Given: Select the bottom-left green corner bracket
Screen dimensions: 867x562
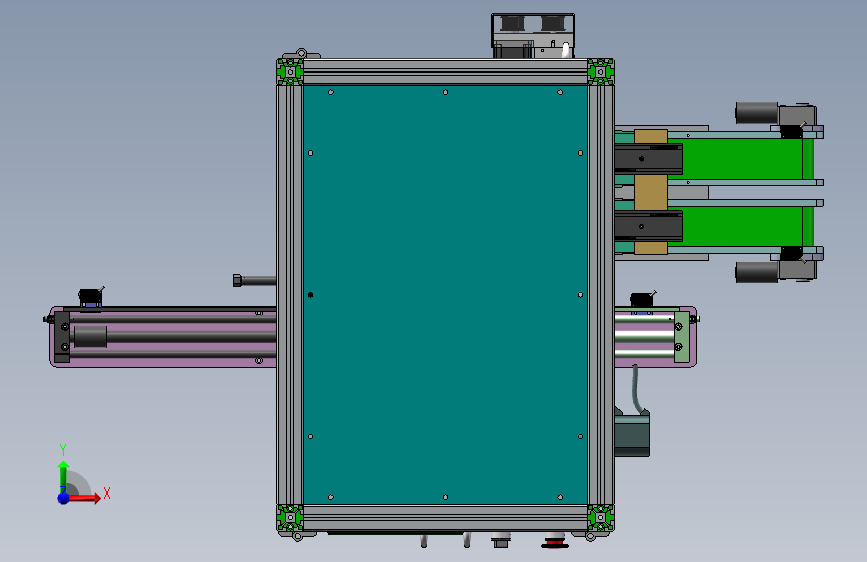Looking at the screenshot, I should tap(290, 518).
